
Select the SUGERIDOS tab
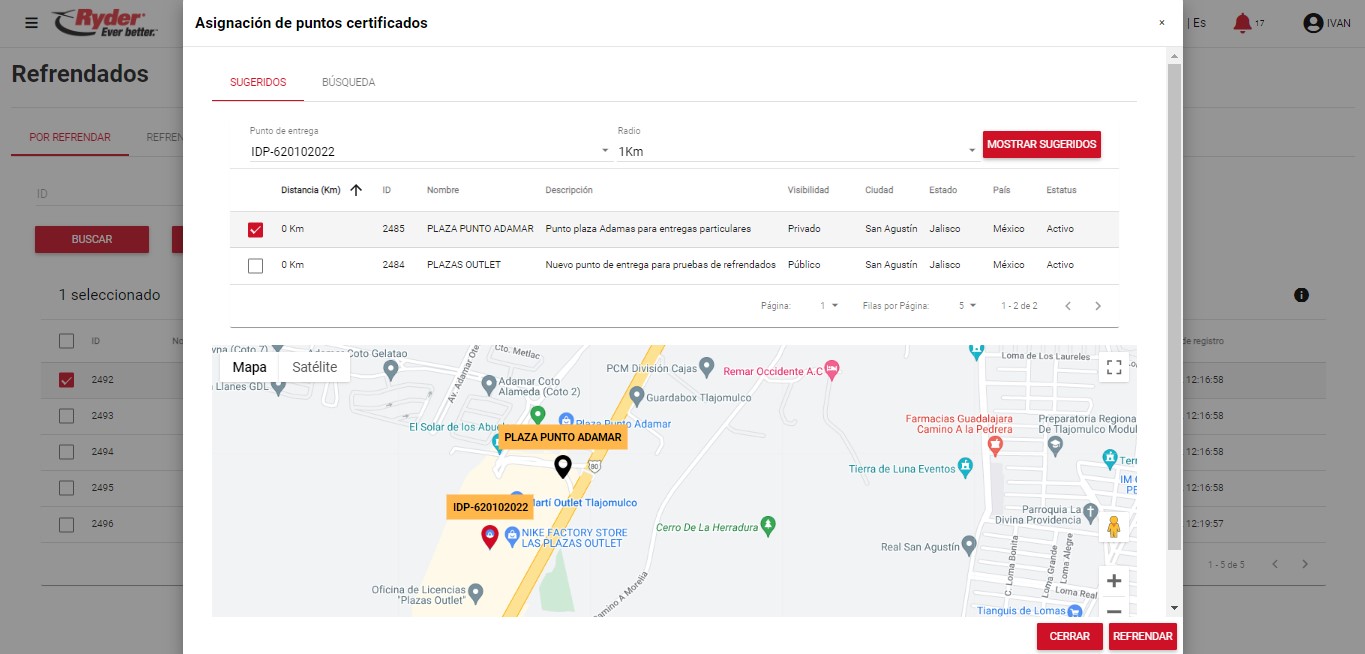(258, 82)
